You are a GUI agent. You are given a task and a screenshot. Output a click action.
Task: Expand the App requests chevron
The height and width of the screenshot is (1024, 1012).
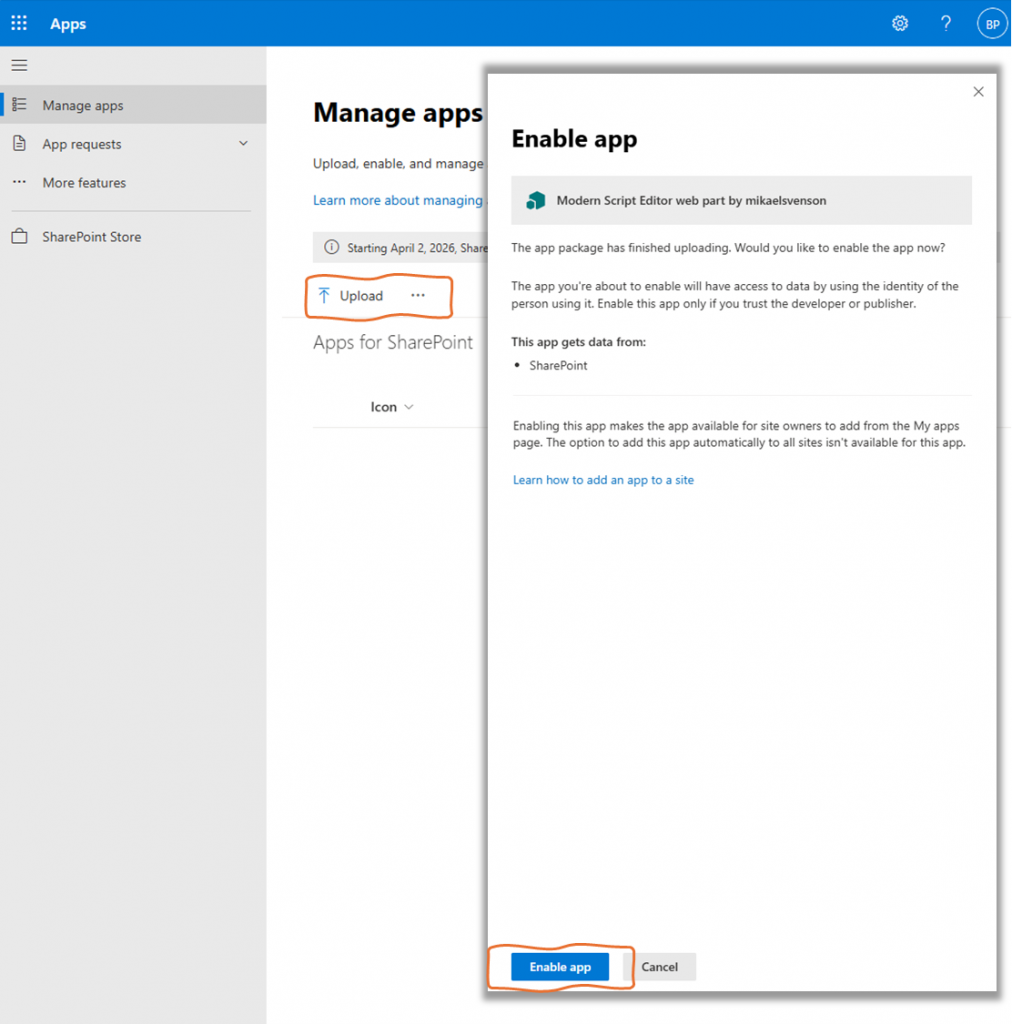[x=243, y=144]
